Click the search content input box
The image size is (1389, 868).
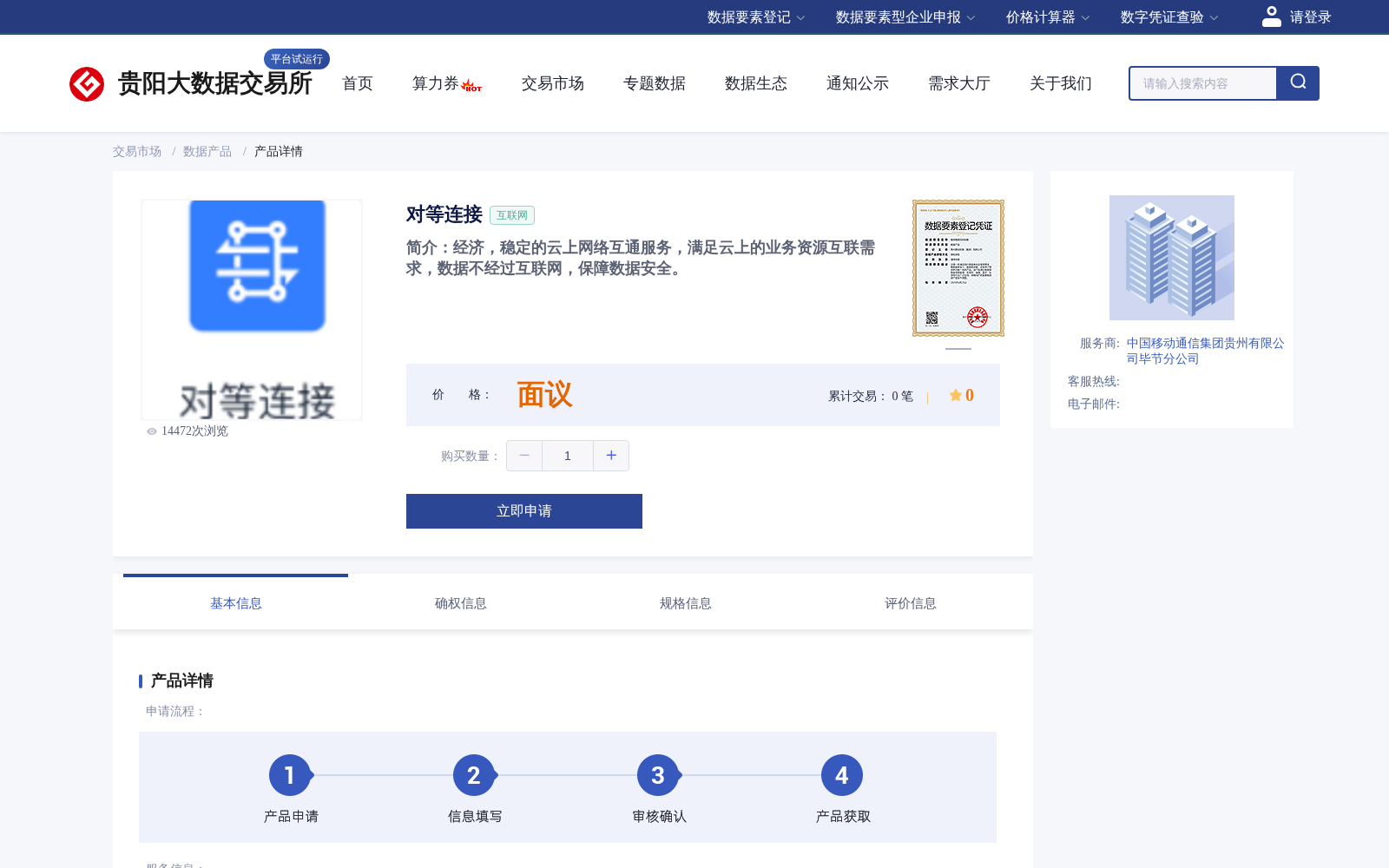[1203, 83]
